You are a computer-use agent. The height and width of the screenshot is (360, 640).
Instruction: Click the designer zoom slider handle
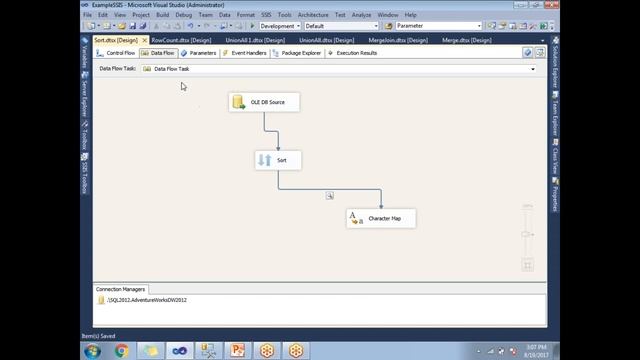tap(527, 235)
